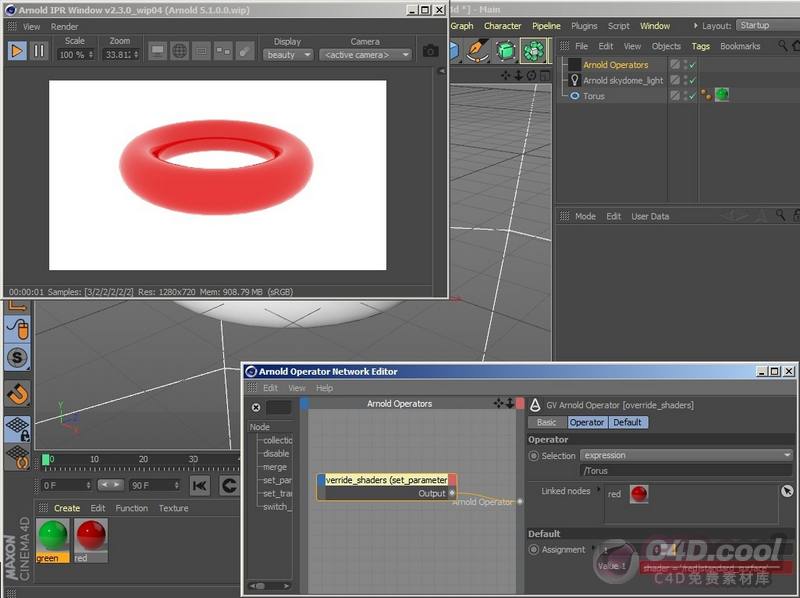Click the move icon in the Arnold Operators graph header
The width and height of the screenshot is (800, 598).
pyautogui.click(x=498, y=404)
